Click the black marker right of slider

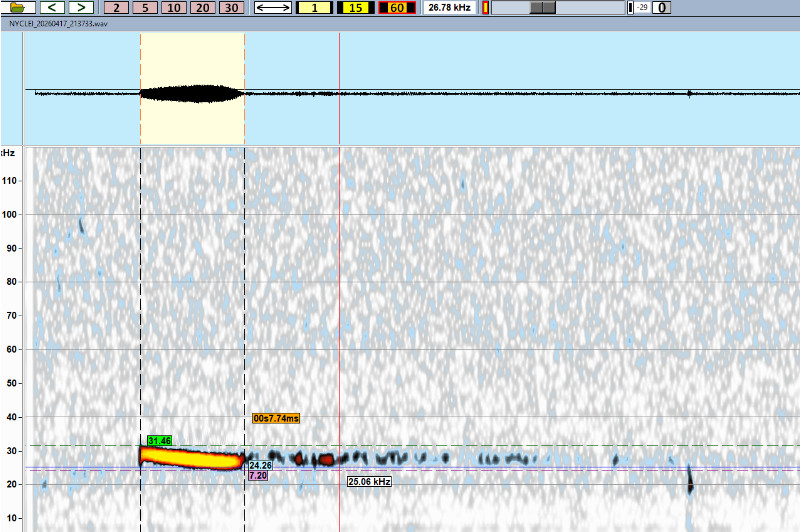629,8
